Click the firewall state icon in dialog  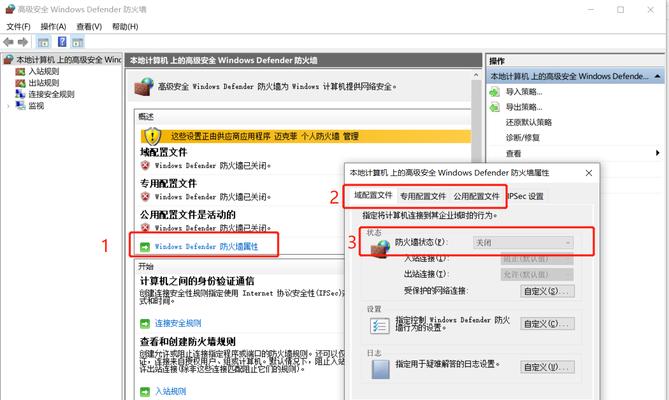(380, 249)
